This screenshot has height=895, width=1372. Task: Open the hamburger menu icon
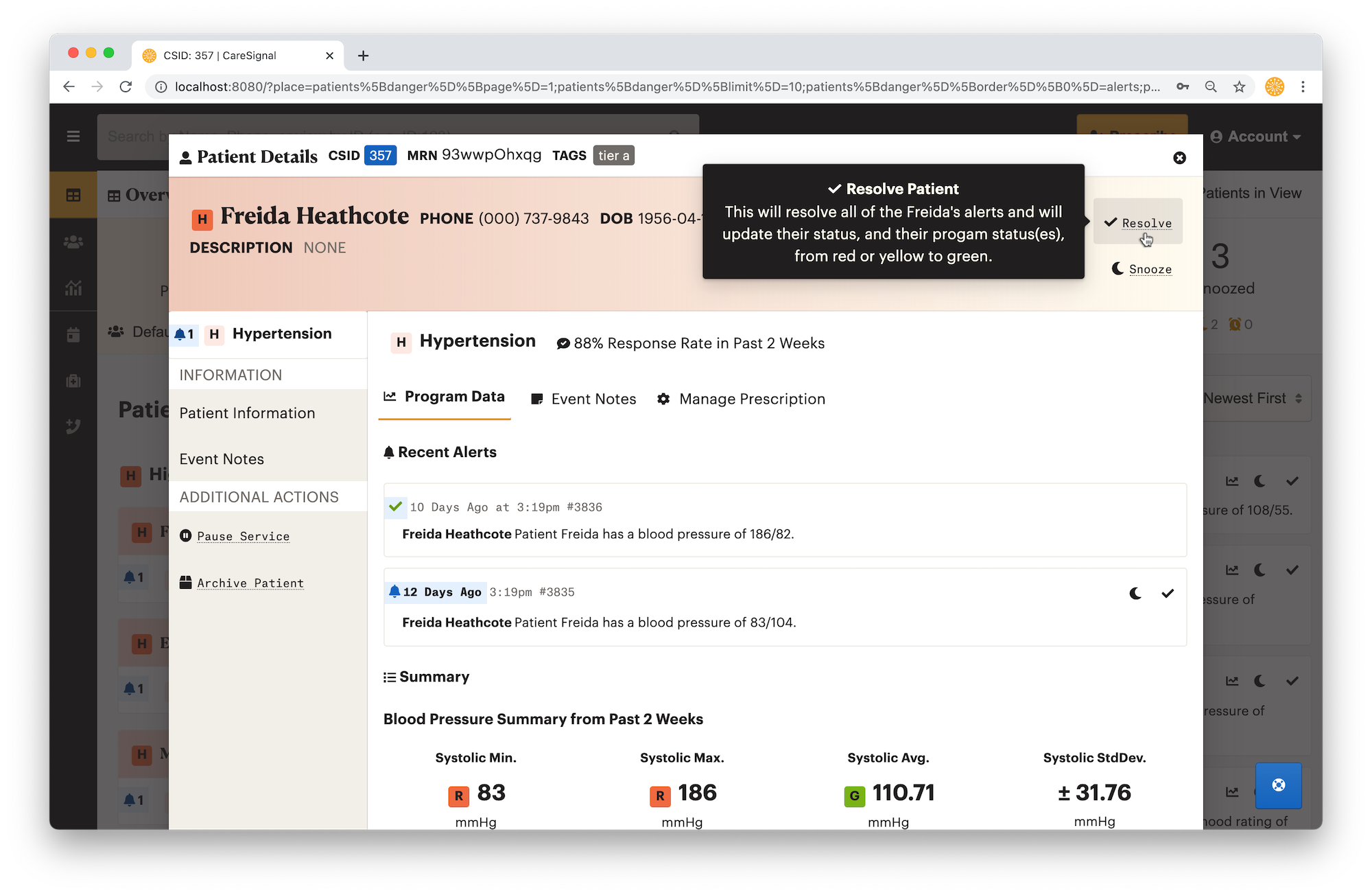coord(73,137)
